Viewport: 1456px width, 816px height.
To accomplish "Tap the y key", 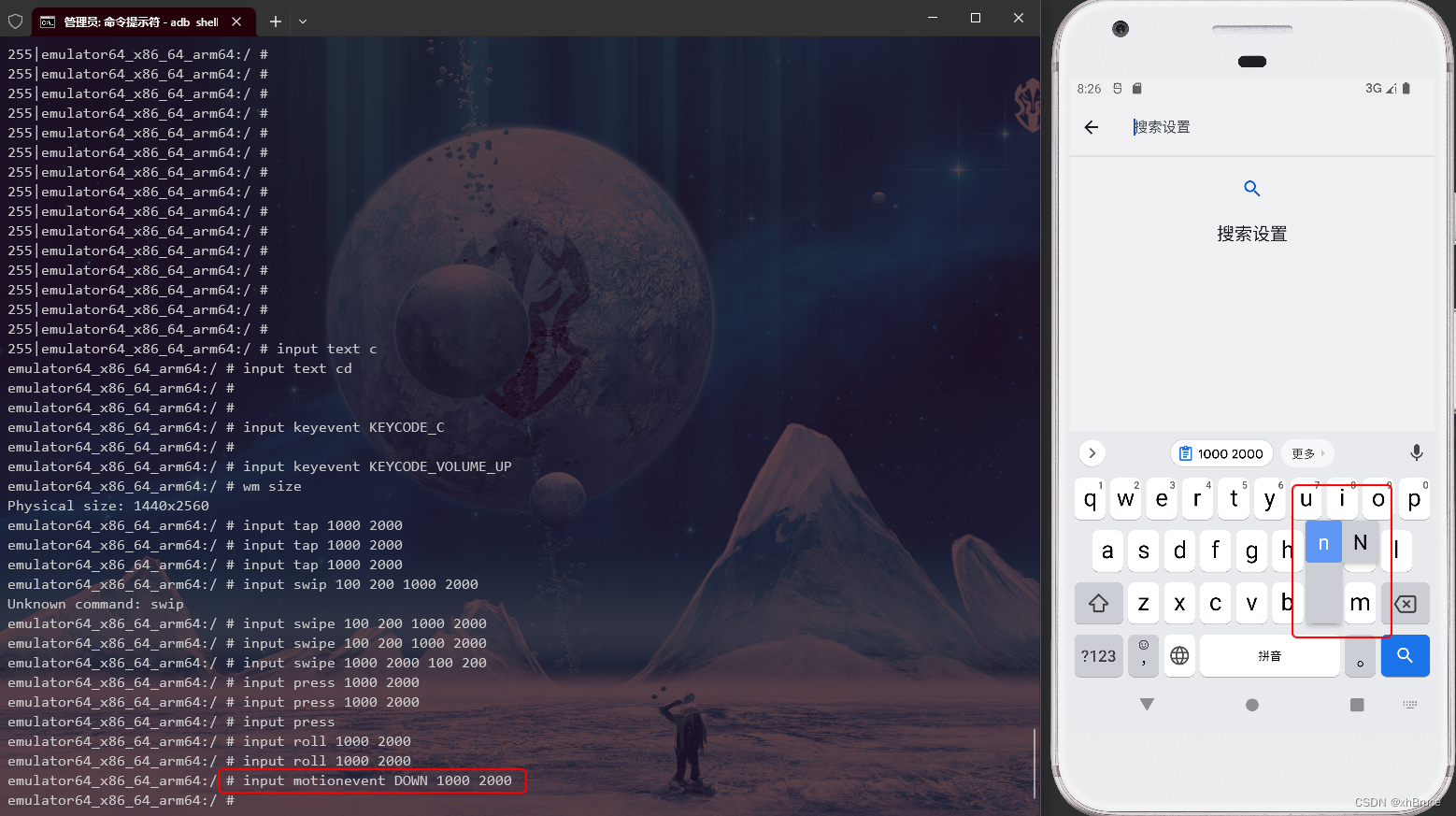I will coord(1270,499).
